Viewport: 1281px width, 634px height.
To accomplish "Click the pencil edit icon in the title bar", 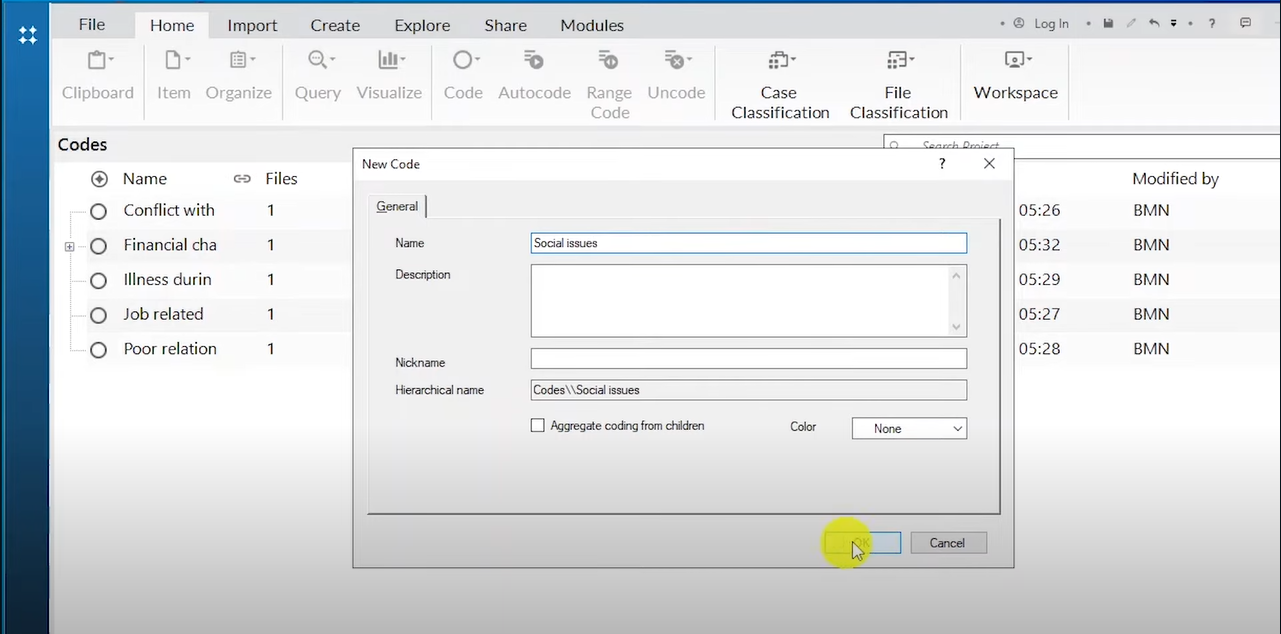I will [x=1131, y=23].
